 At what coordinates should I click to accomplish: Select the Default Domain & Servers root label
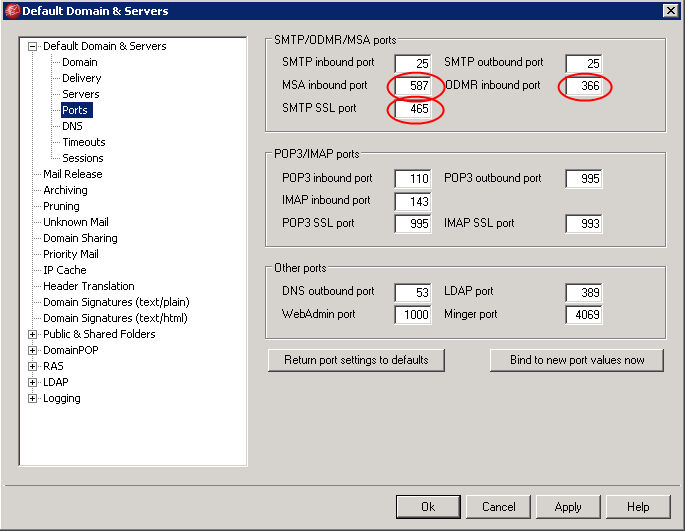click(x=104, y=46)
